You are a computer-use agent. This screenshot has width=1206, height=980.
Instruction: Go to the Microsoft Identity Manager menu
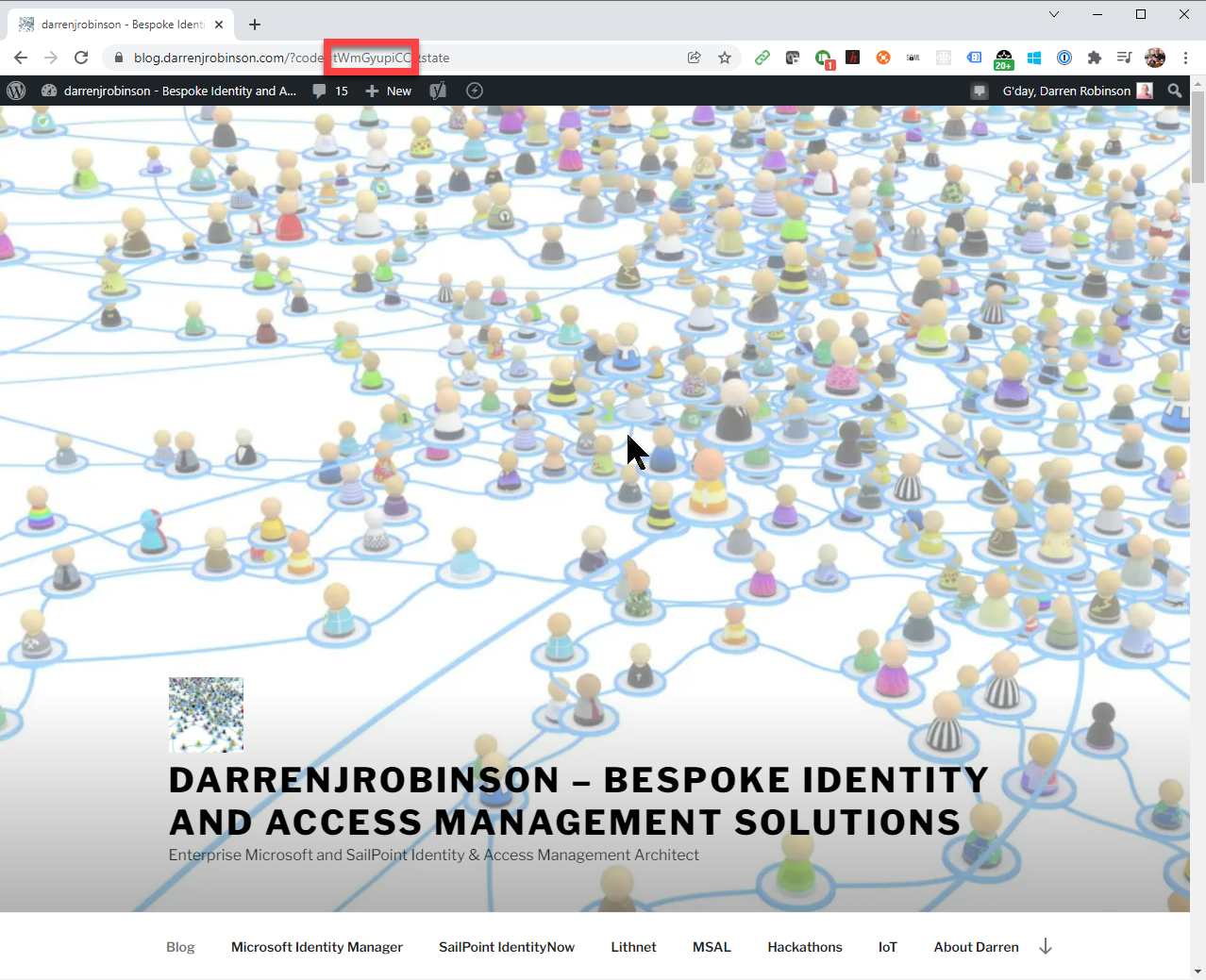pyautogui.click(x=316, y=947)
